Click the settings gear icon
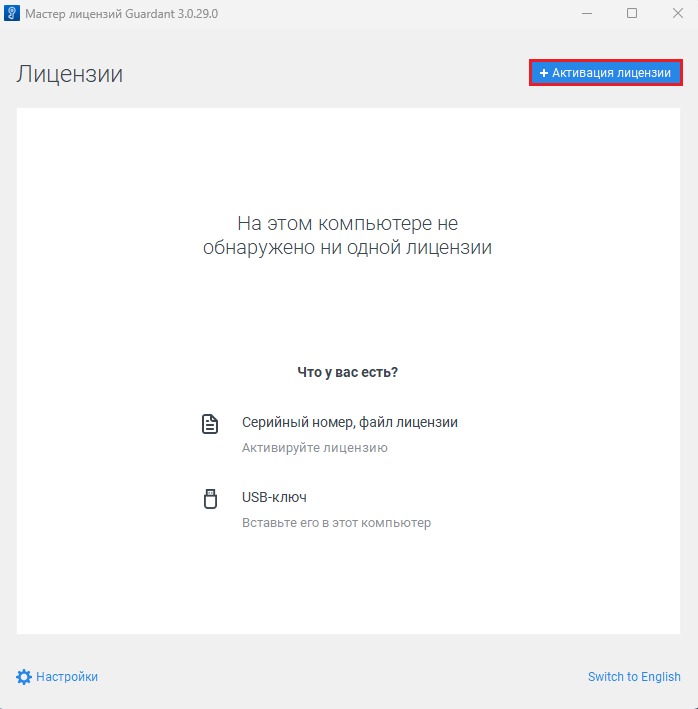Screen dimensions: 698x709 coord(24,677)
